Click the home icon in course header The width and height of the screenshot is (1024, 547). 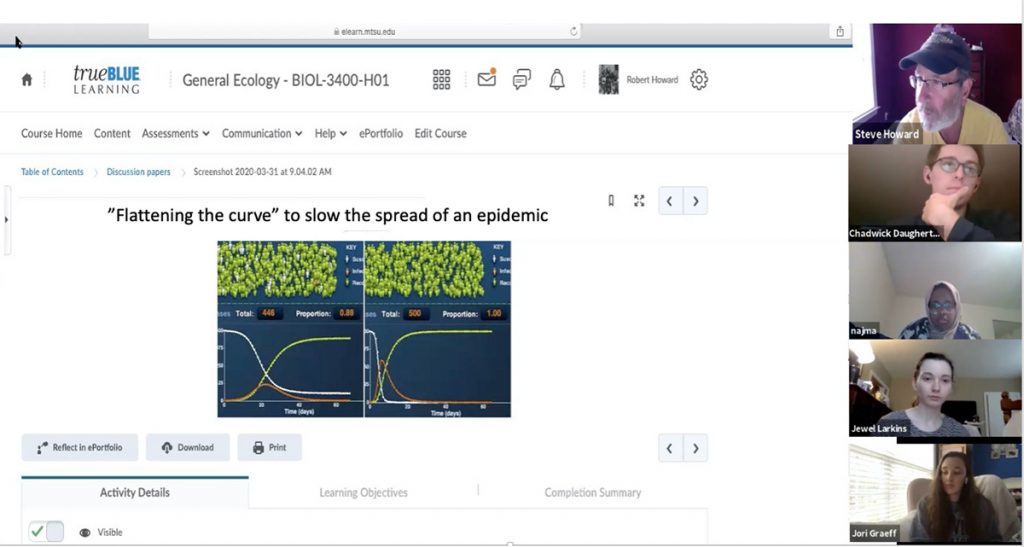pyautogui.click(x=27, y=80)
